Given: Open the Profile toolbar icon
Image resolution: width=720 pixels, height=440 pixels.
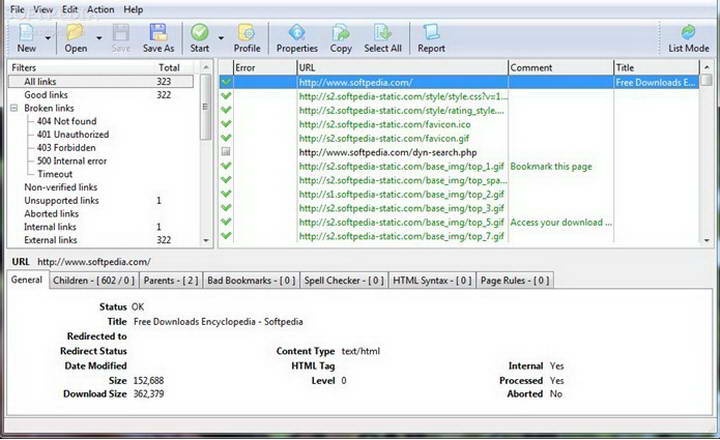Looking at the screenshot, I should click(x=247, y=33).
